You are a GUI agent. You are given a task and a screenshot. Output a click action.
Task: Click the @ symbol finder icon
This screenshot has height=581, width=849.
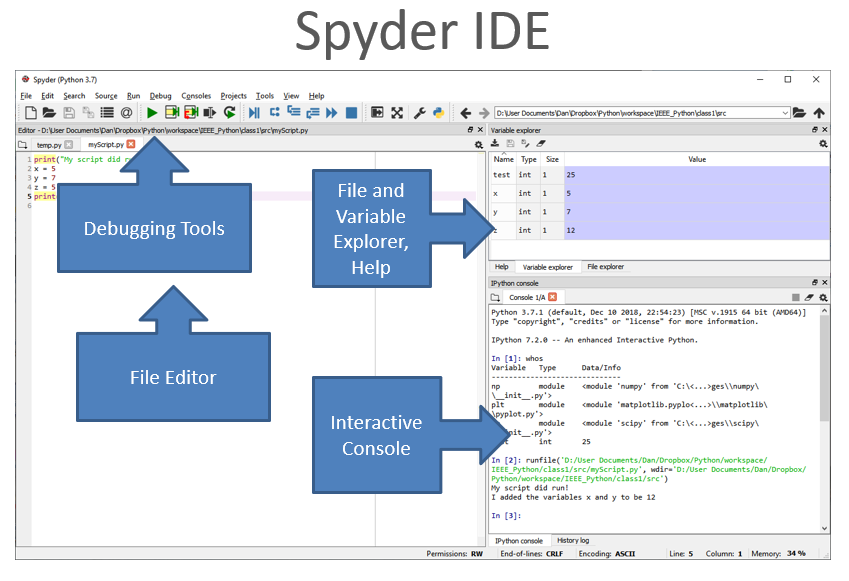pyautogui.click(x=126, y=113)
